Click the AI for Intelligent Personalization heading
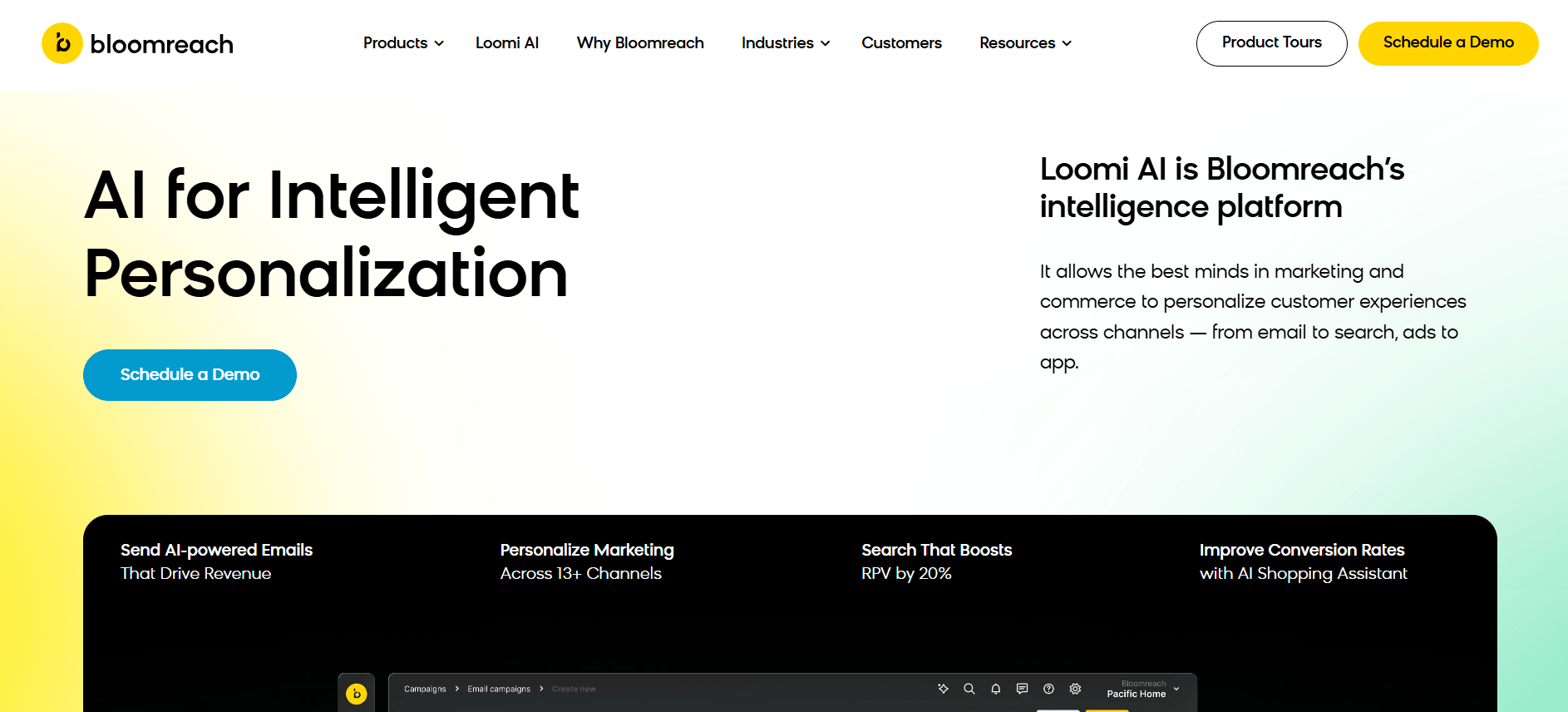 coord(332,234)
